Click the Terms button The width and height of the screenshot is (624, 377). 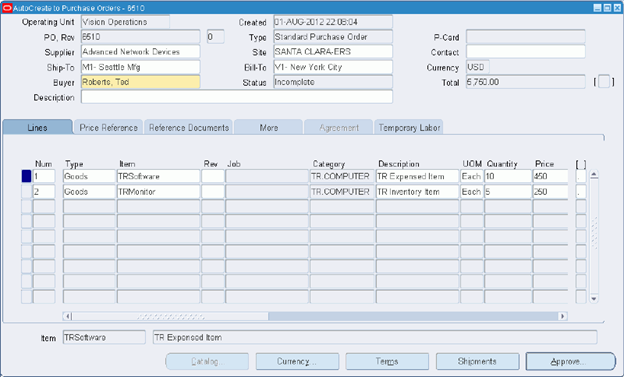click(x=387, y=361)
